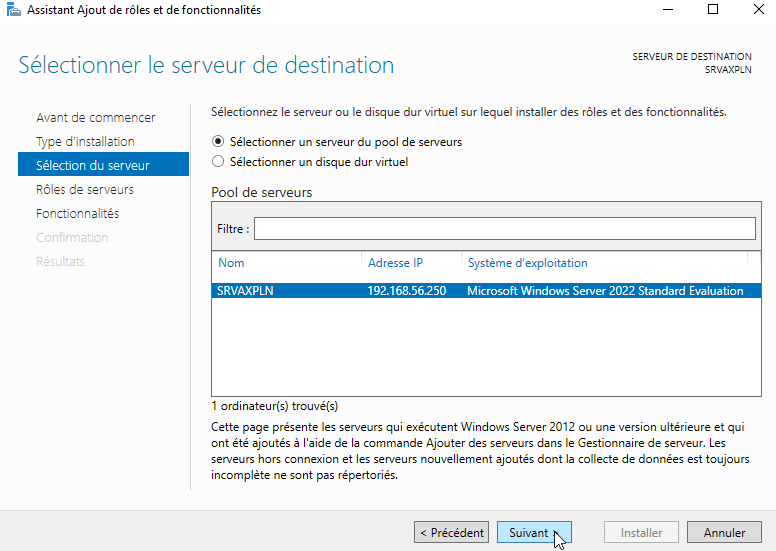
Task: Click into the Filtre text box
Action: coord(504,229)
